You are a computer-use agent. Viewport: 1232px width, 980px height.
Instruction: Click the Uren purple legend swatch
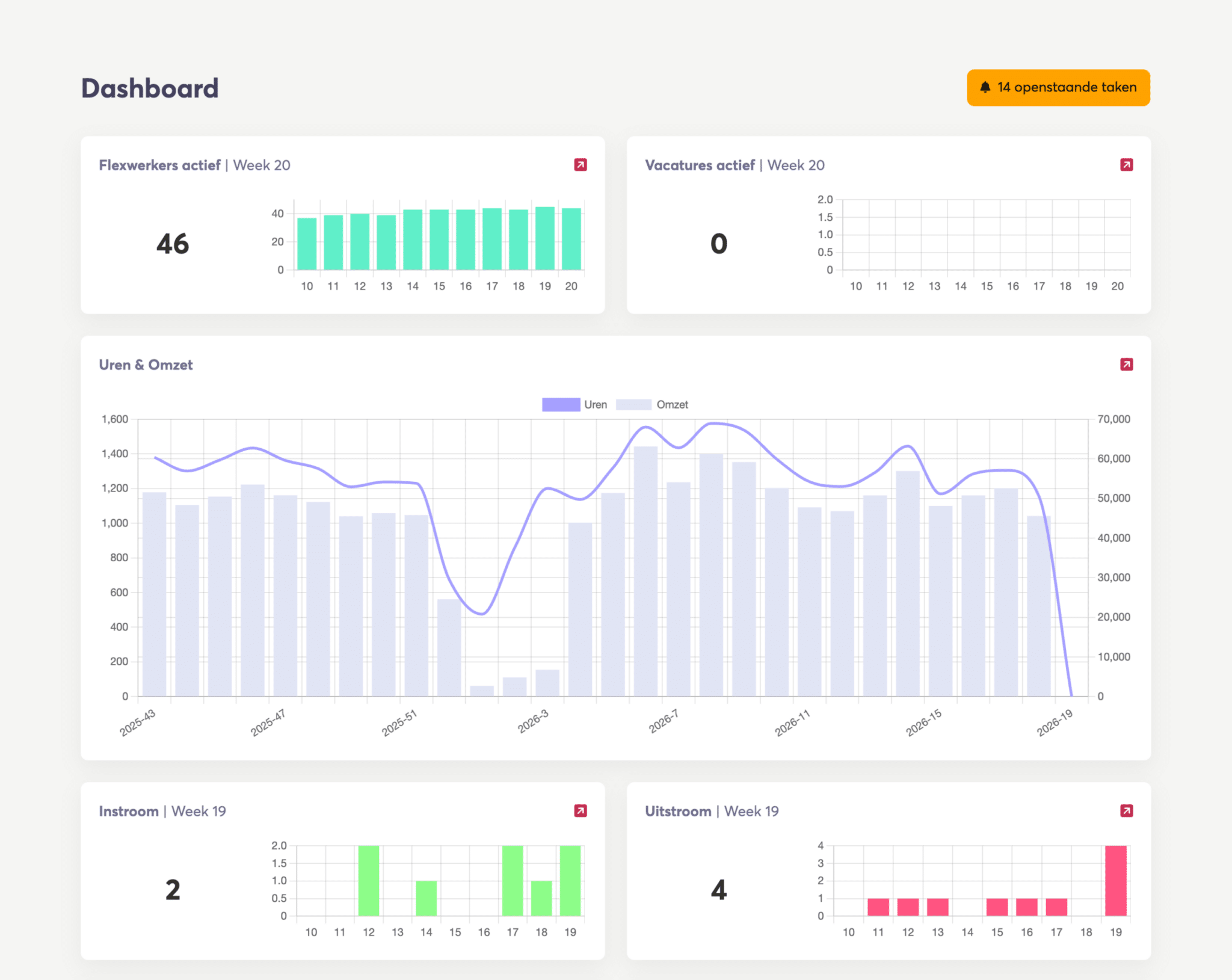pyautogui.click(x=561, y=405)
